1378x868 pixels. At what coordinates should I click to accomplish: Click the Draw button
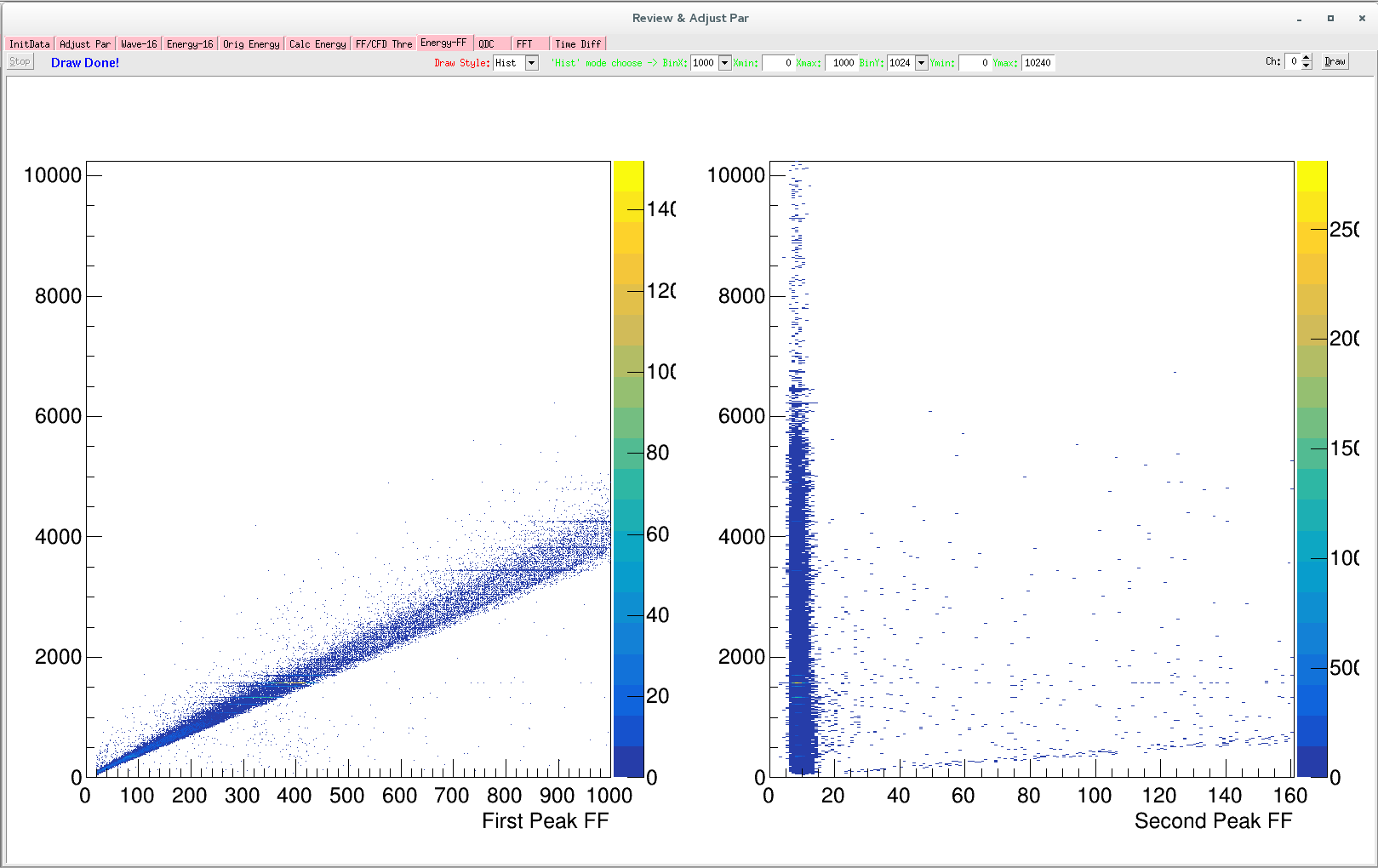[x=1335, y=61]
